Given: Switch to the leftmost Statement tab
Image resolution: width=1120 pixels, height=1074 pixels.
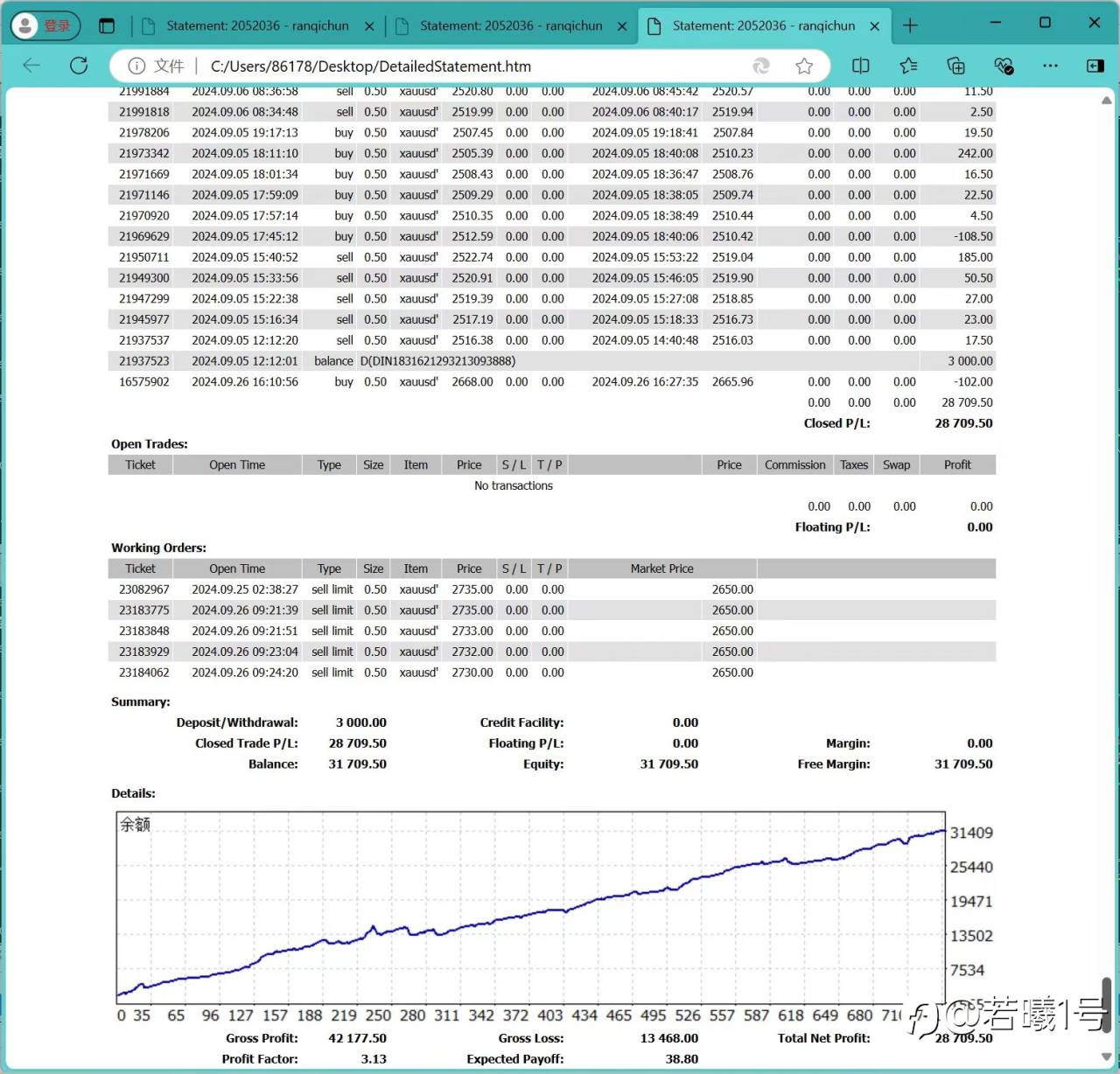Looking at the screenshot, I should pos(256,26).
